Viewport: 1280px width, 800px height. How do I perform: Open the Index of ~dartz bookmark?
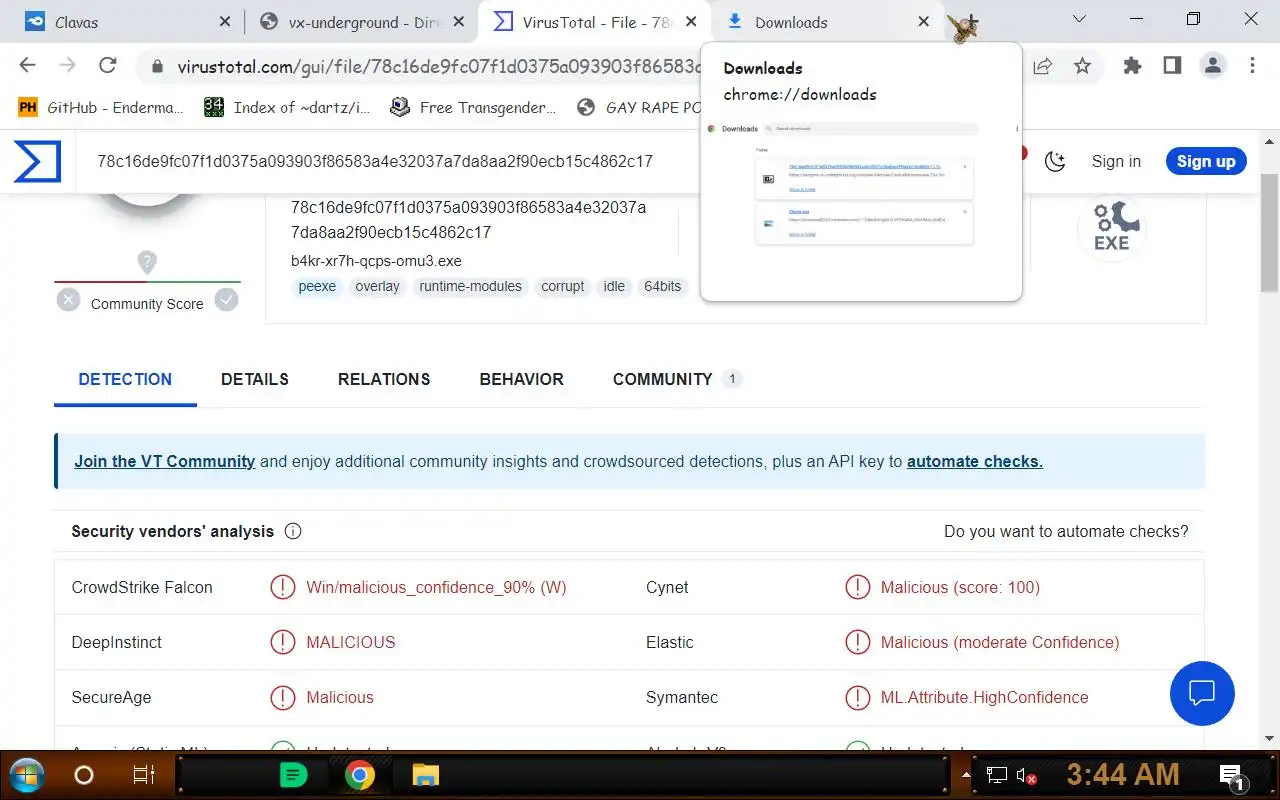[x=288, y=107]
